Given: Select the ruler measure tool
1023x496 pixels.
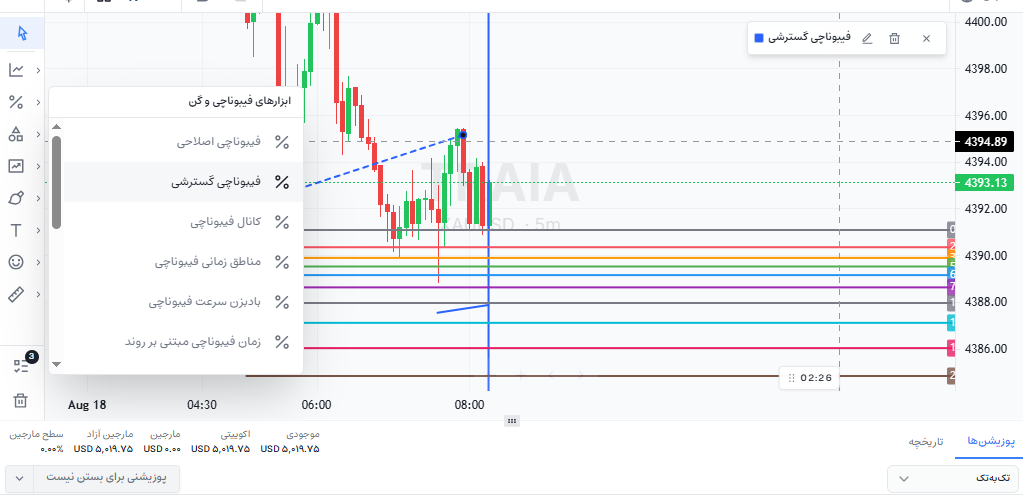Looking at the screenshot, I should tap(16, 294).
